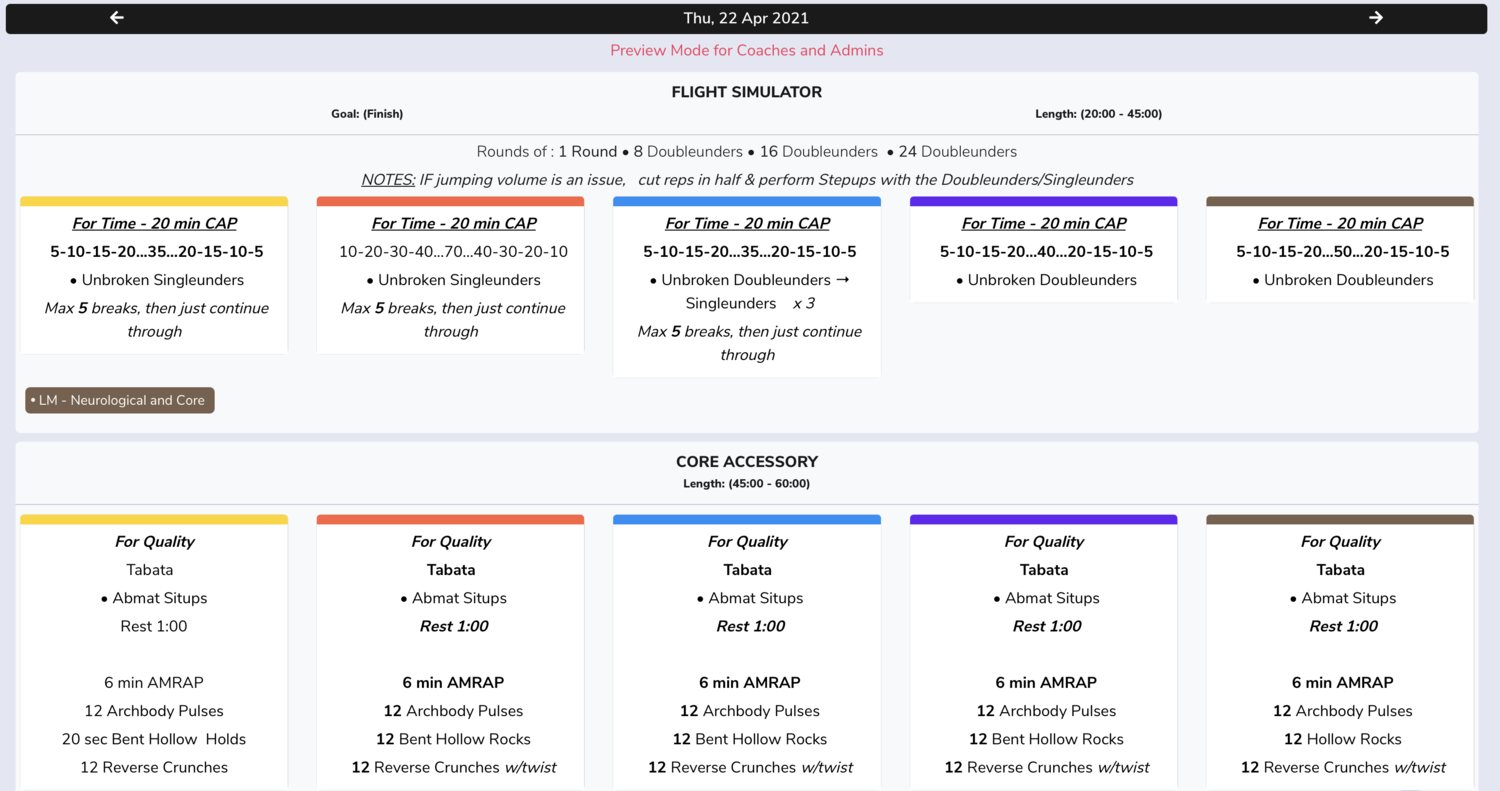Click 12 Bent Hollow Rocks in purple card
Screen dimensions: 1500x791
click(x=1046, y=739)
